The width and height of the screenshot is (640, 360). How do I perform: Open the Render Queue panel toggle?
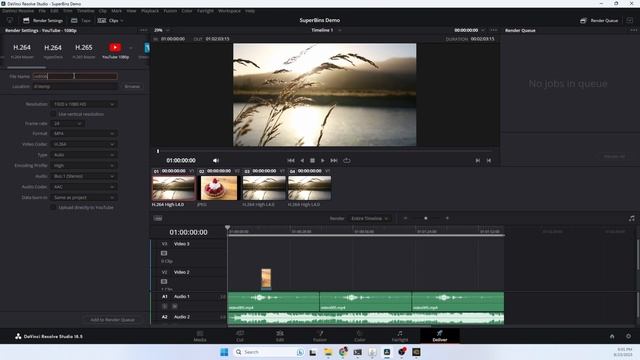click(599, 20)
